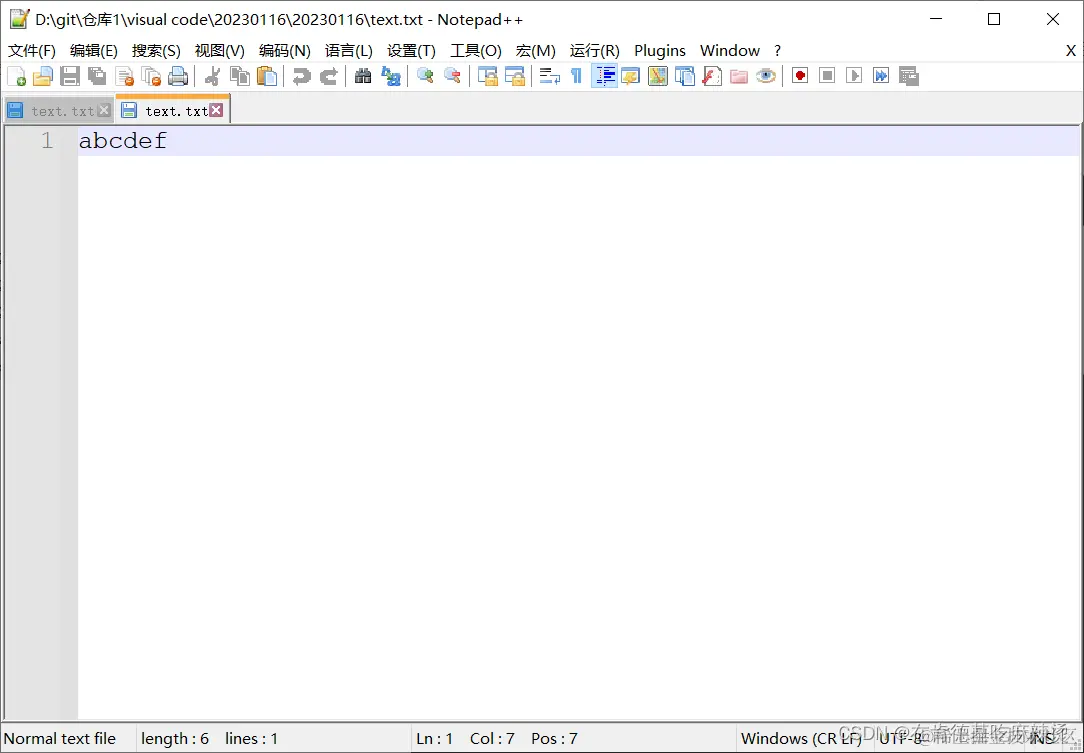Toggle the highlighted indent guide button

[x=604, y=76]
